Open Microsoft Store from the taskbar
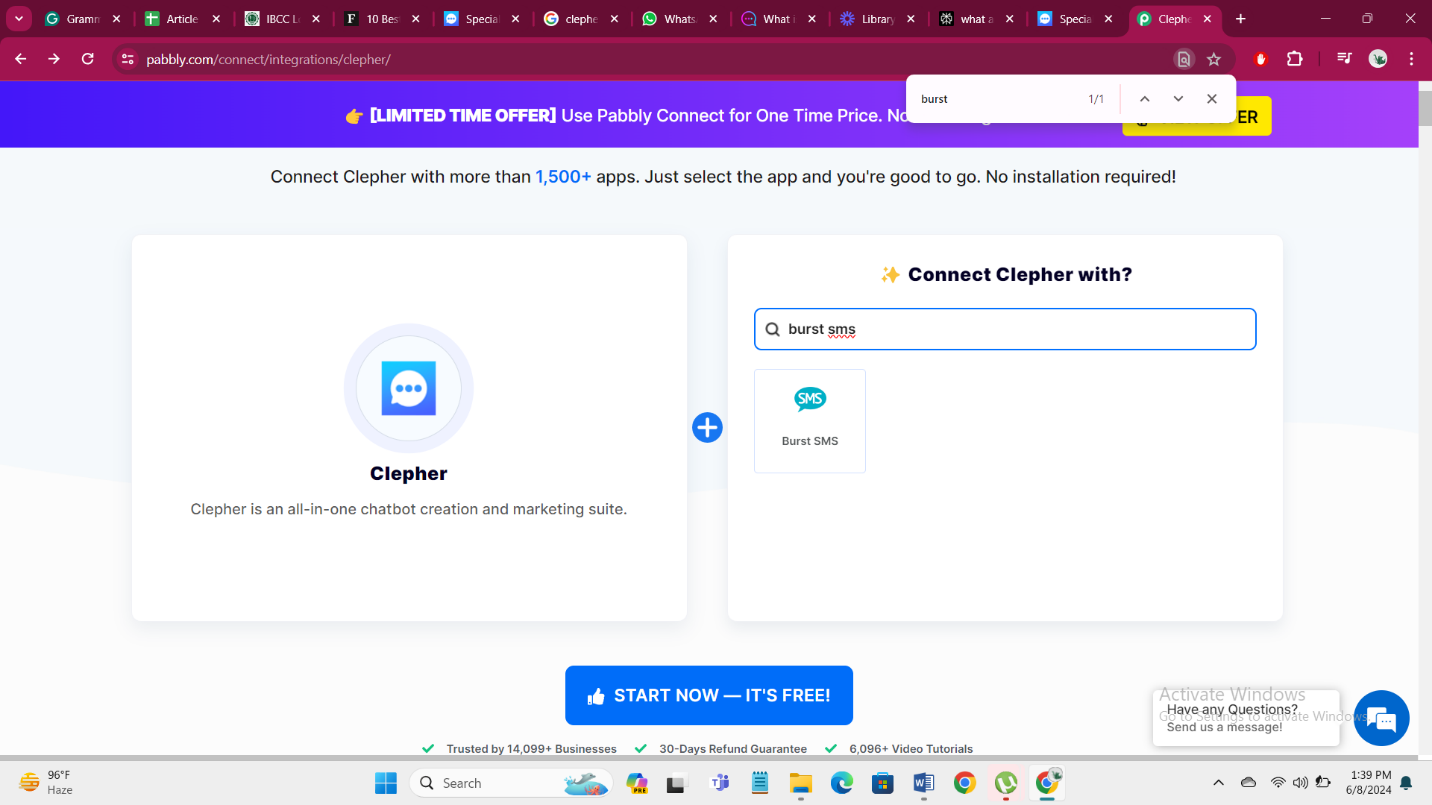Viewport: 1432px width, 805px height. tap(882, 783)
